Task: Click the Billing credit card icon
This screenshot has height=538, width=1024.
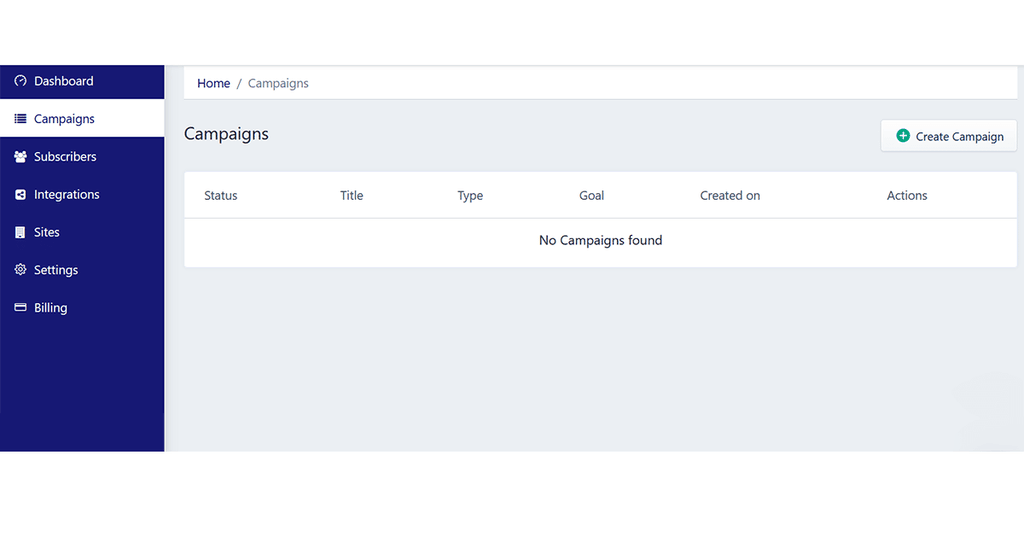Action: pos(20,308)
